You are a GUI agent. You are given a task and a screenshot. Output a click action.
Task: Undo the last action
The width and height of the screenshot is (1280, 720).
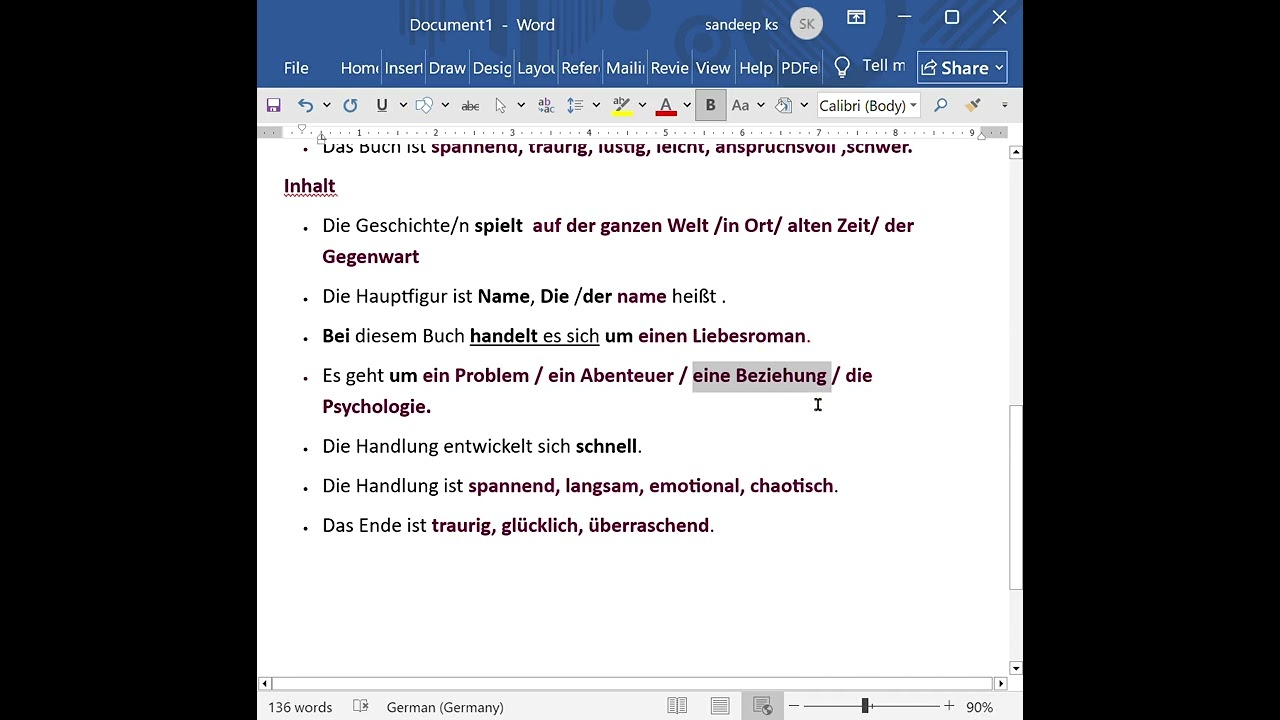(x=305, y=105)
